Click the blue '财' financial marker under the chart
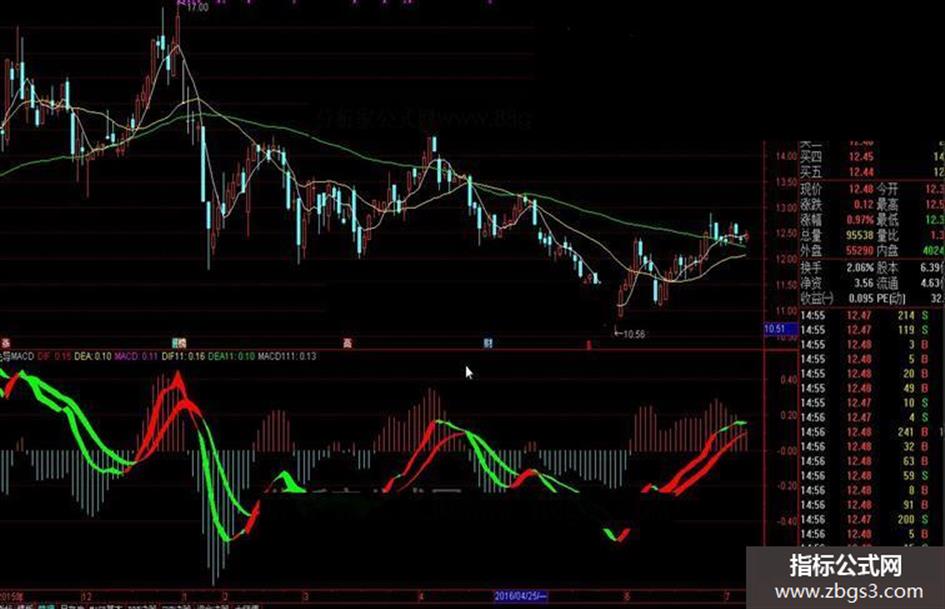This screenshot has height=609, width=945. coord(488,343)
